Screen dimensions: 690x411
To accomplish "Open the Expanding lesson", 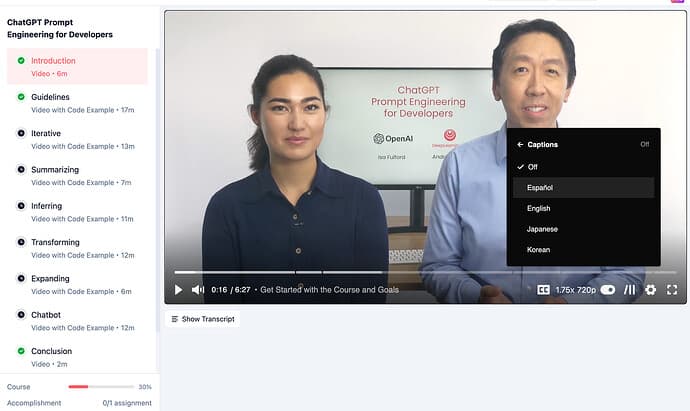I will coord(77,285).
